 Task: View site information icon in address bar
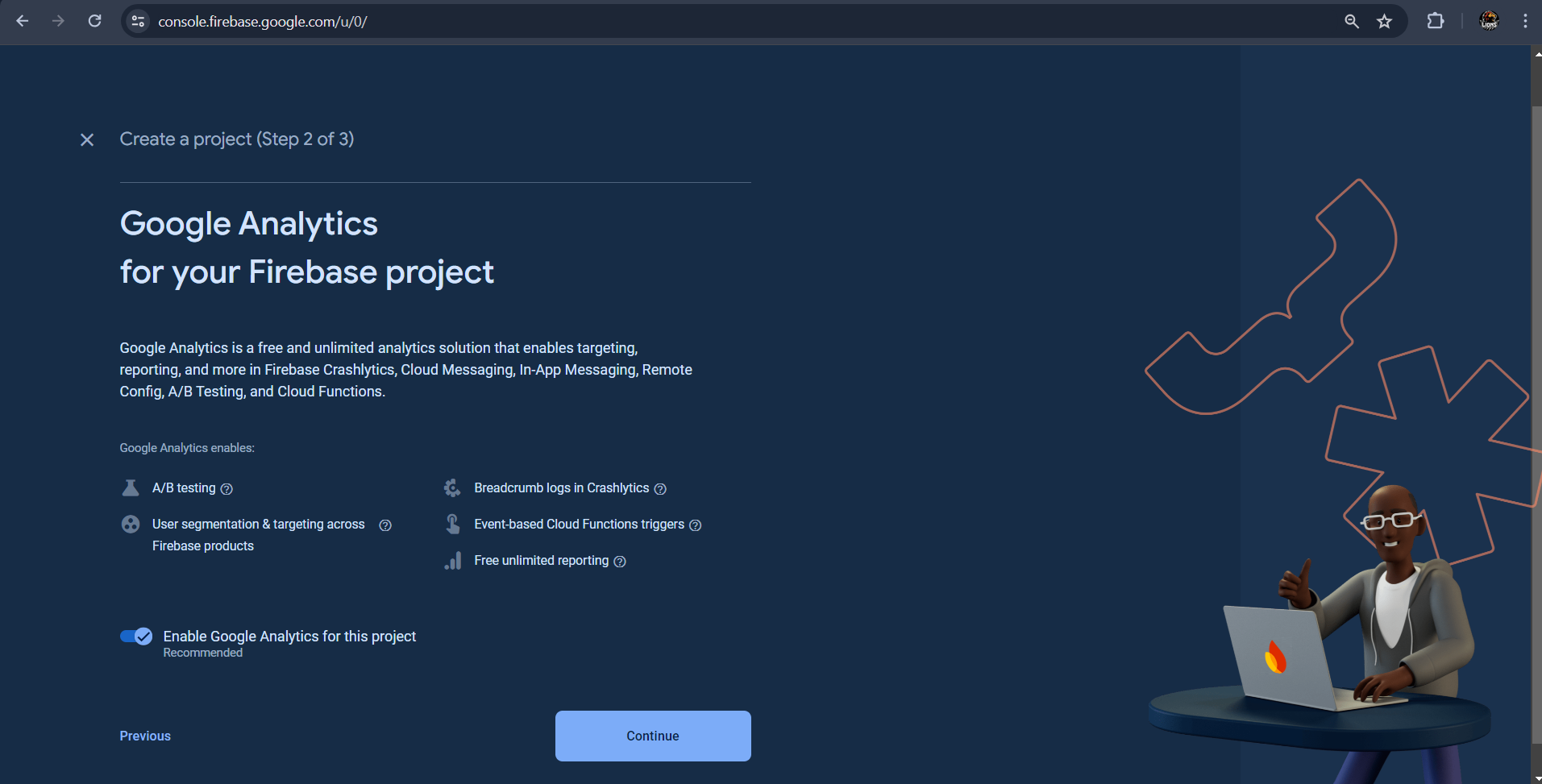coord(139,22)
